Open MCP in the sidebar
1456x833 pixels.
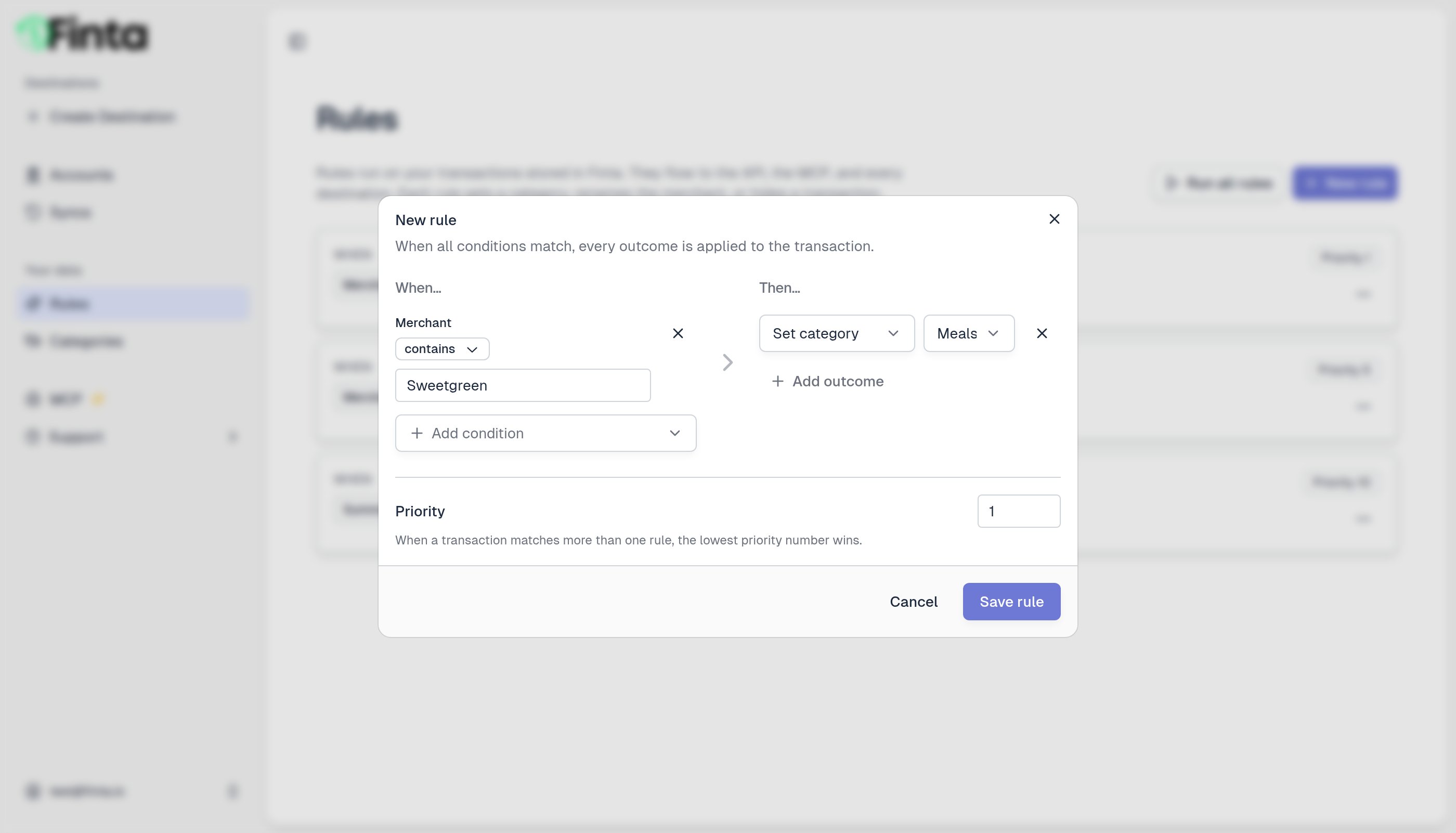pos(133,399)
